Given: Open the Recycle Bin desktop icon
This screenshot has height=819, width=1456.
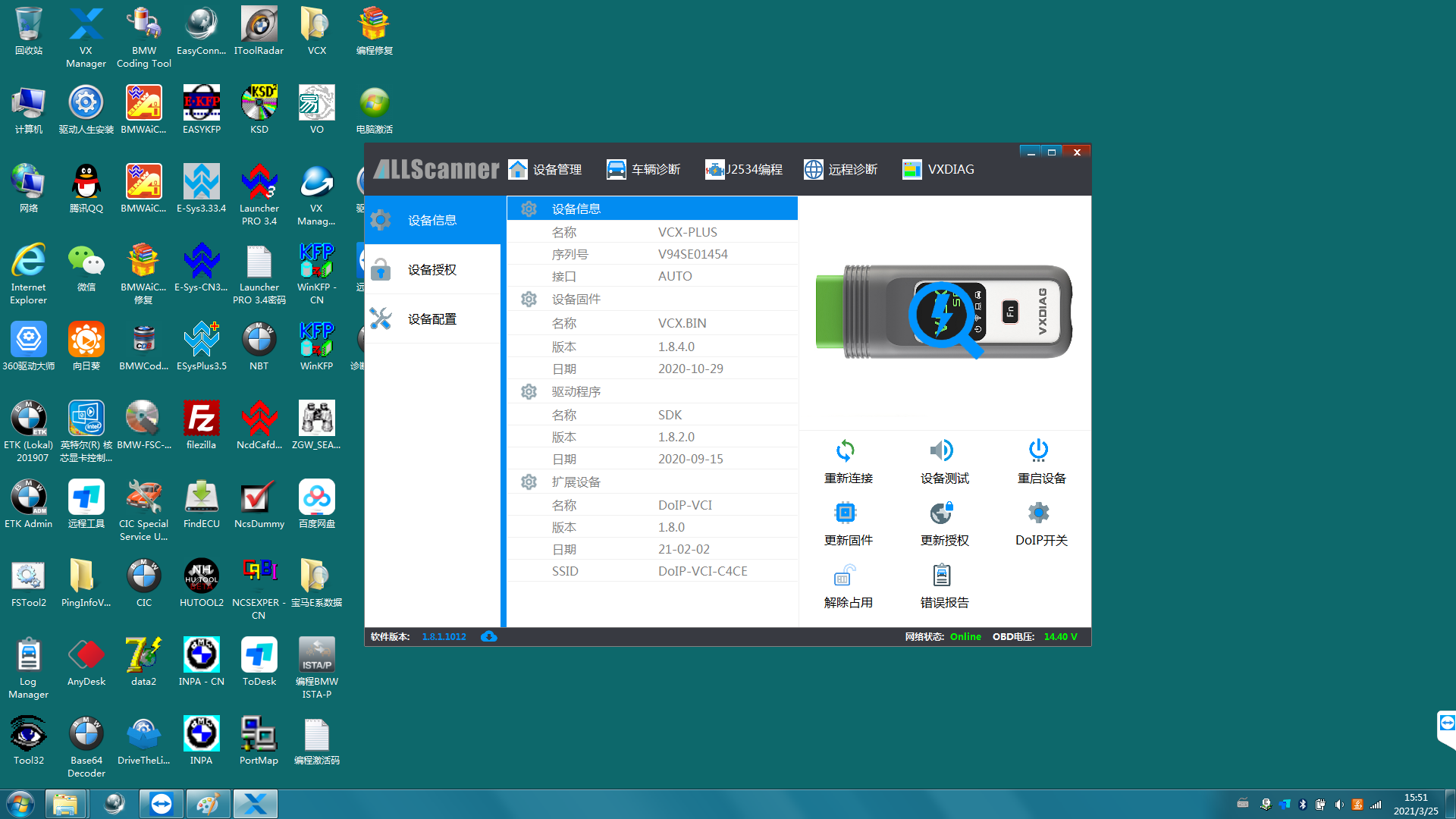Looking at the screenshot, I should pyautogui.click(x=29, y=32).
